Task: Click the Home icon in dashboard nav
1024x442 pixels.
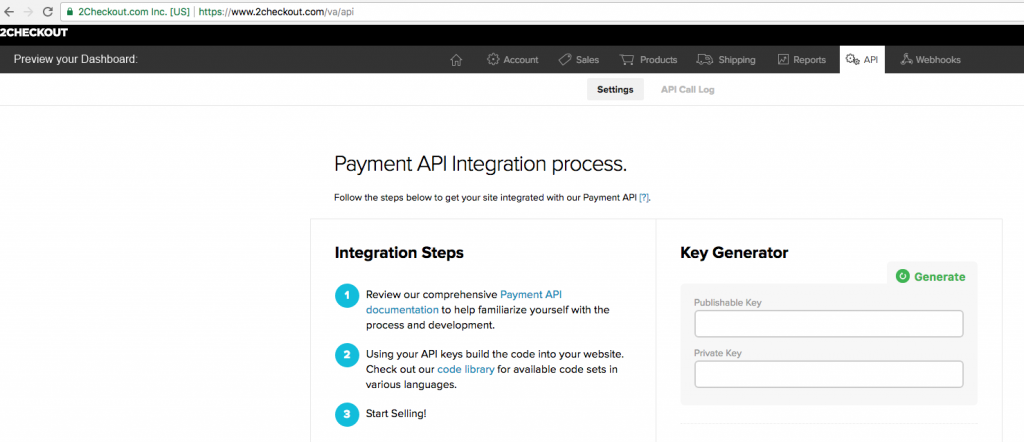Action: (x=456, y=60)
